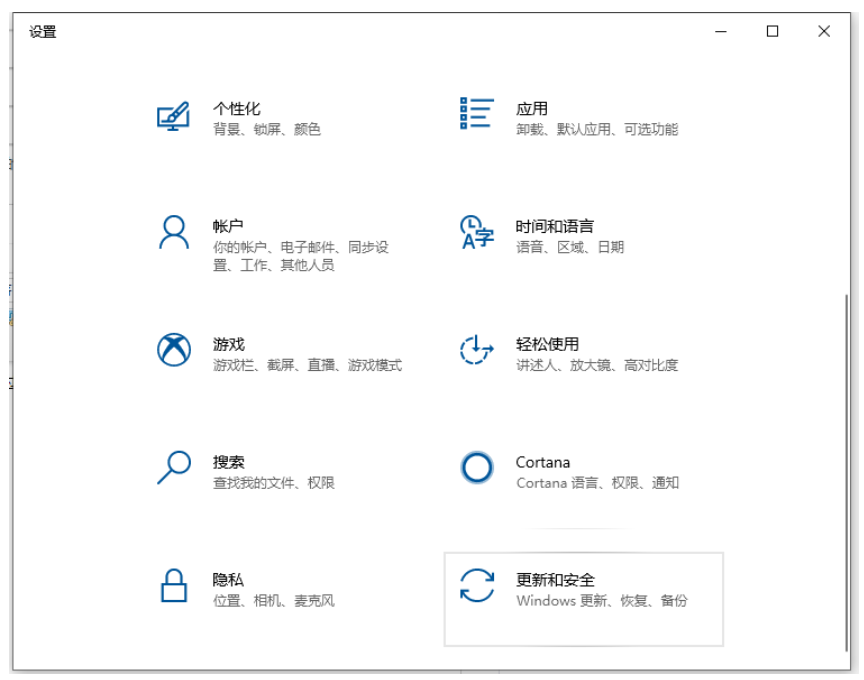The width and height of the screenshot is (864, 680).
Task: Click the 帐户 title text
Action: (228, 226)
